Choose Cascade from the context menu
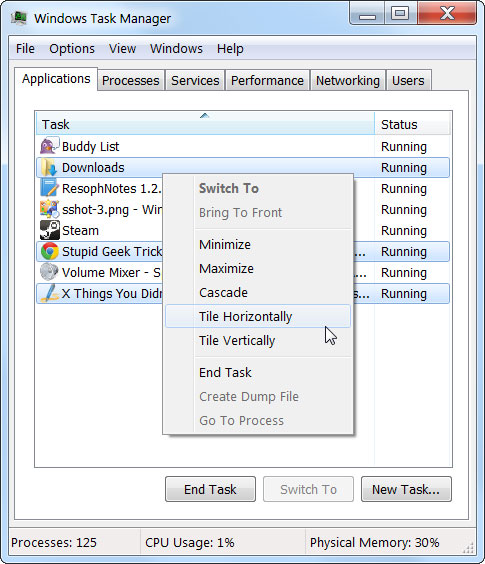 click(258, 292)
